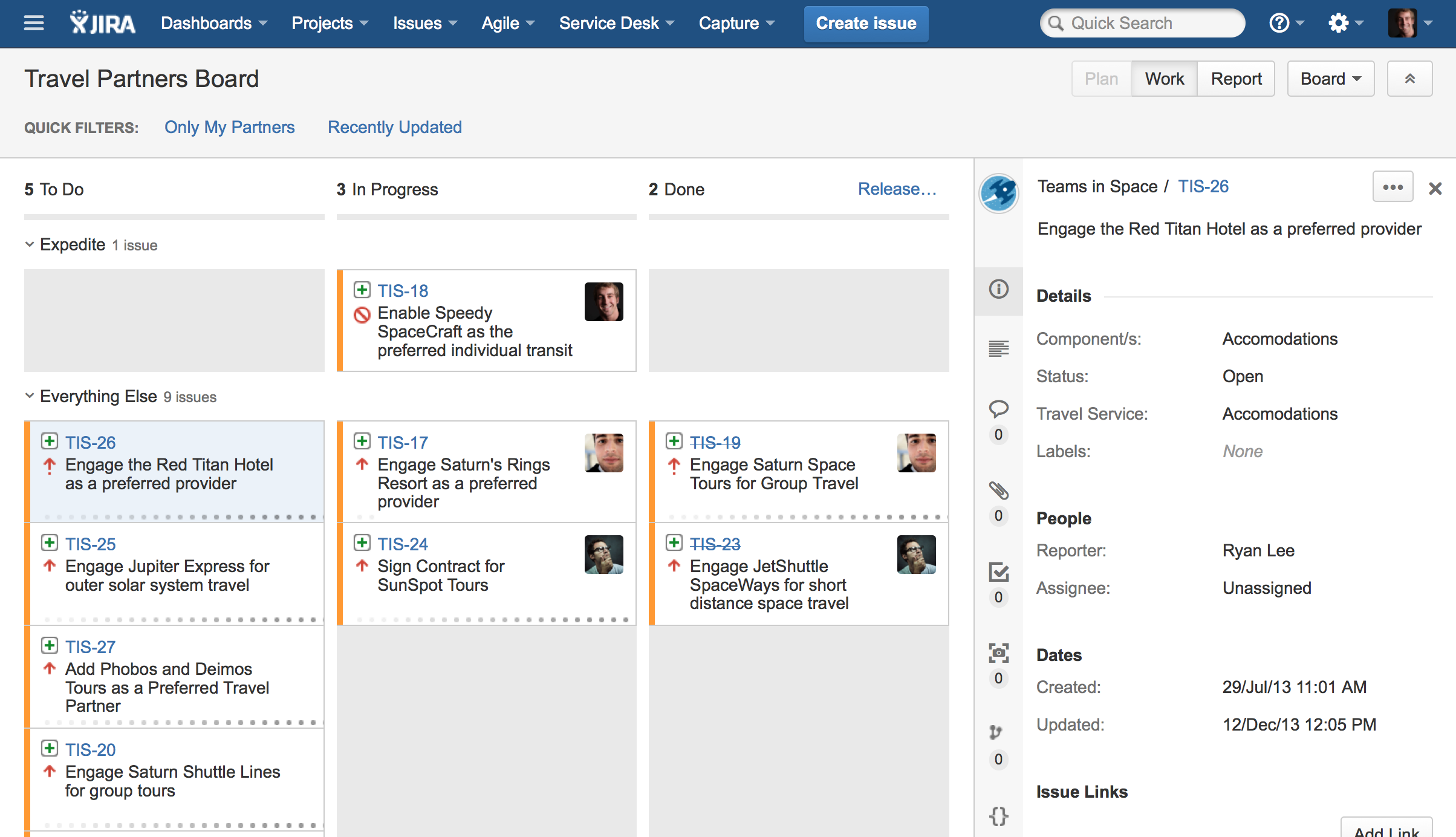Screen dimensions: 1456x837
Task: Toggle the Only My Partners quick filter
Action: point(229,127)
